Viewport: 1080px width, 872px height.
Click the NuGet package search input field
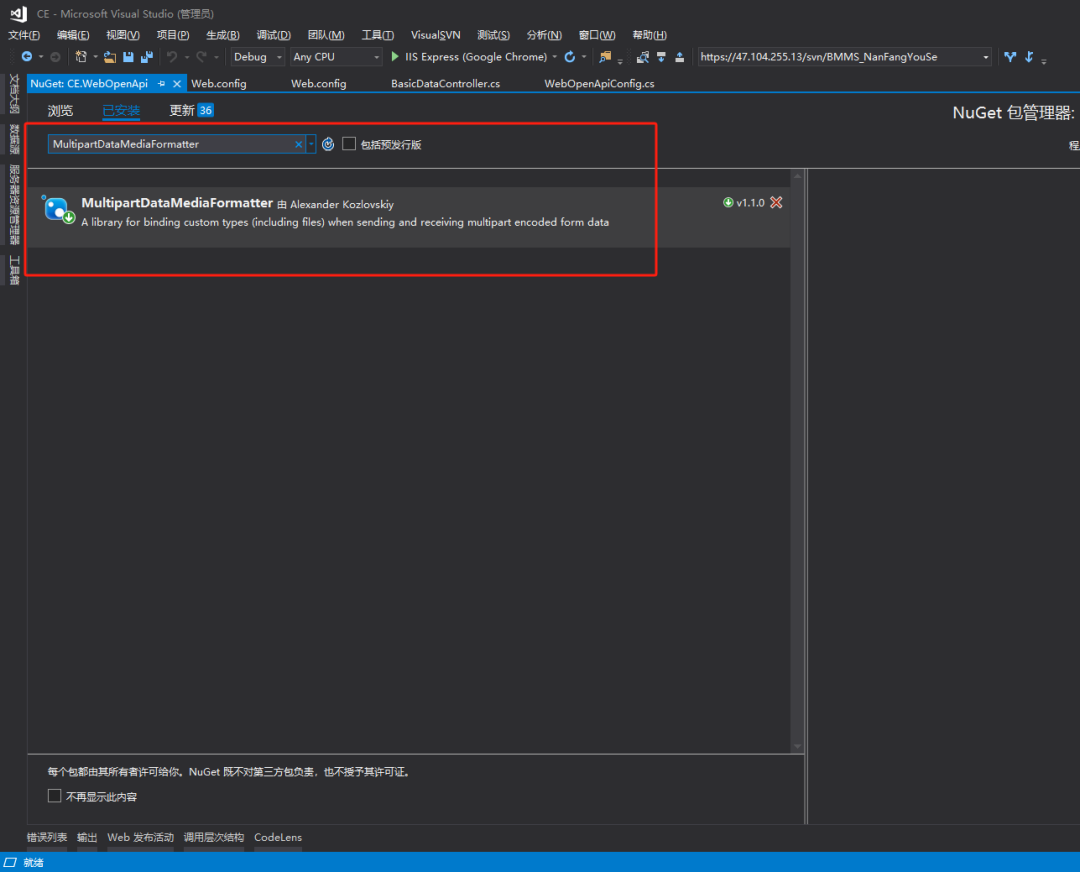pyautogui.click(x=170, y=144)
